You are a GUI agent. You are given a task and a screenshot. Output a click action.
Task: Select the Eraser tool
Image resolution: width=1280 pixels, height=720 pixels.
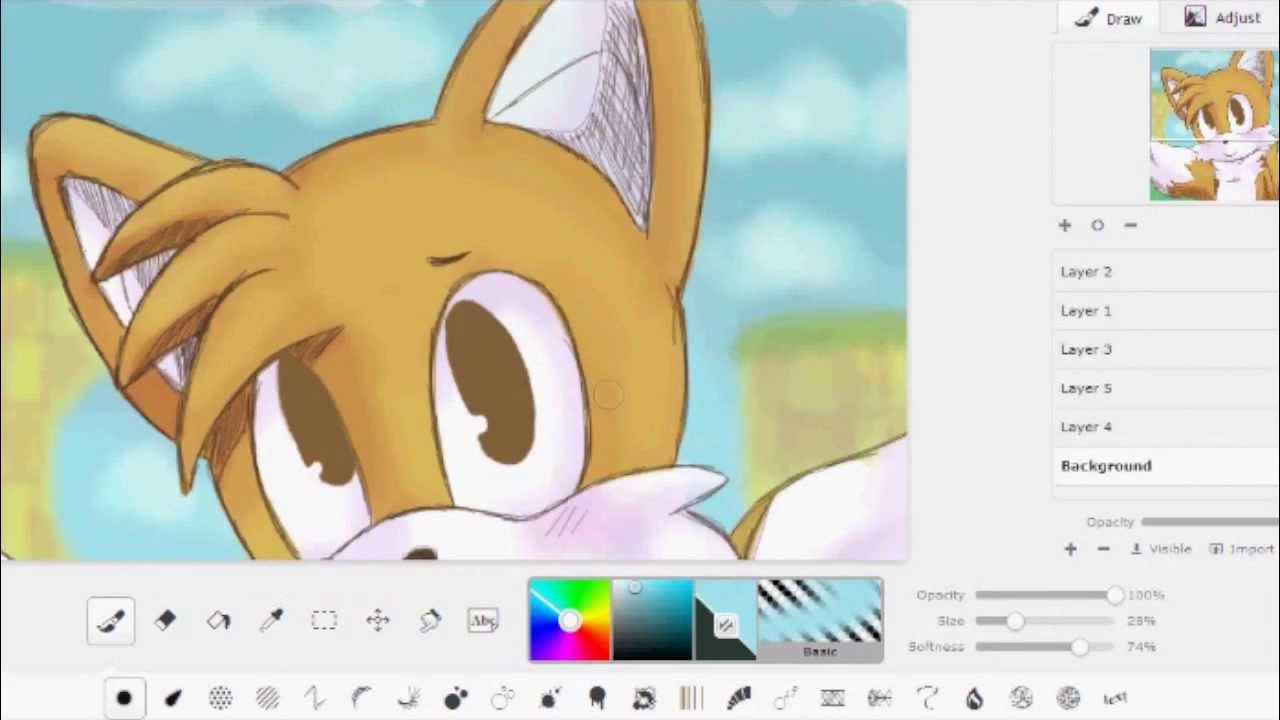click(165, 621)
